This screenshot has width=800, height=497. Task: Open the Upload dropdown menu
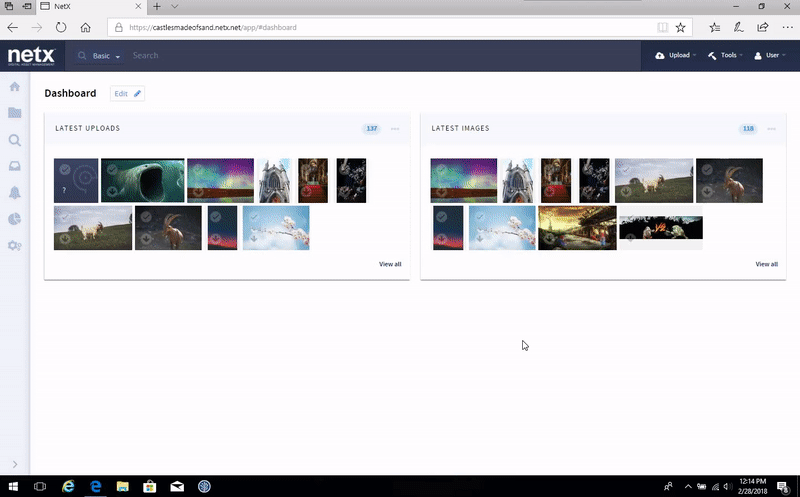[x=676, y=56]
